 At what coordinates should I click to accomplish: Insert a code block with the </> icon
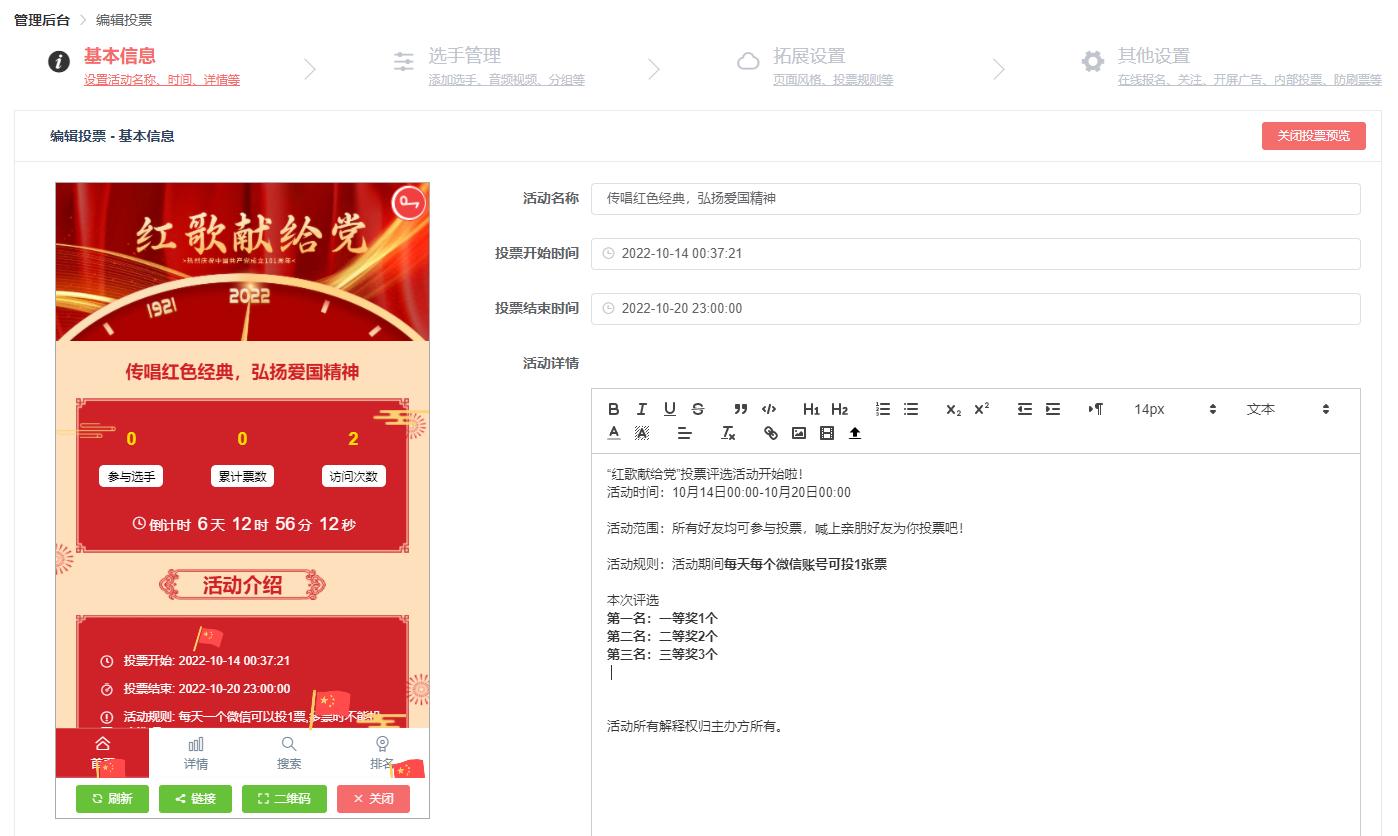coord(769,409)
